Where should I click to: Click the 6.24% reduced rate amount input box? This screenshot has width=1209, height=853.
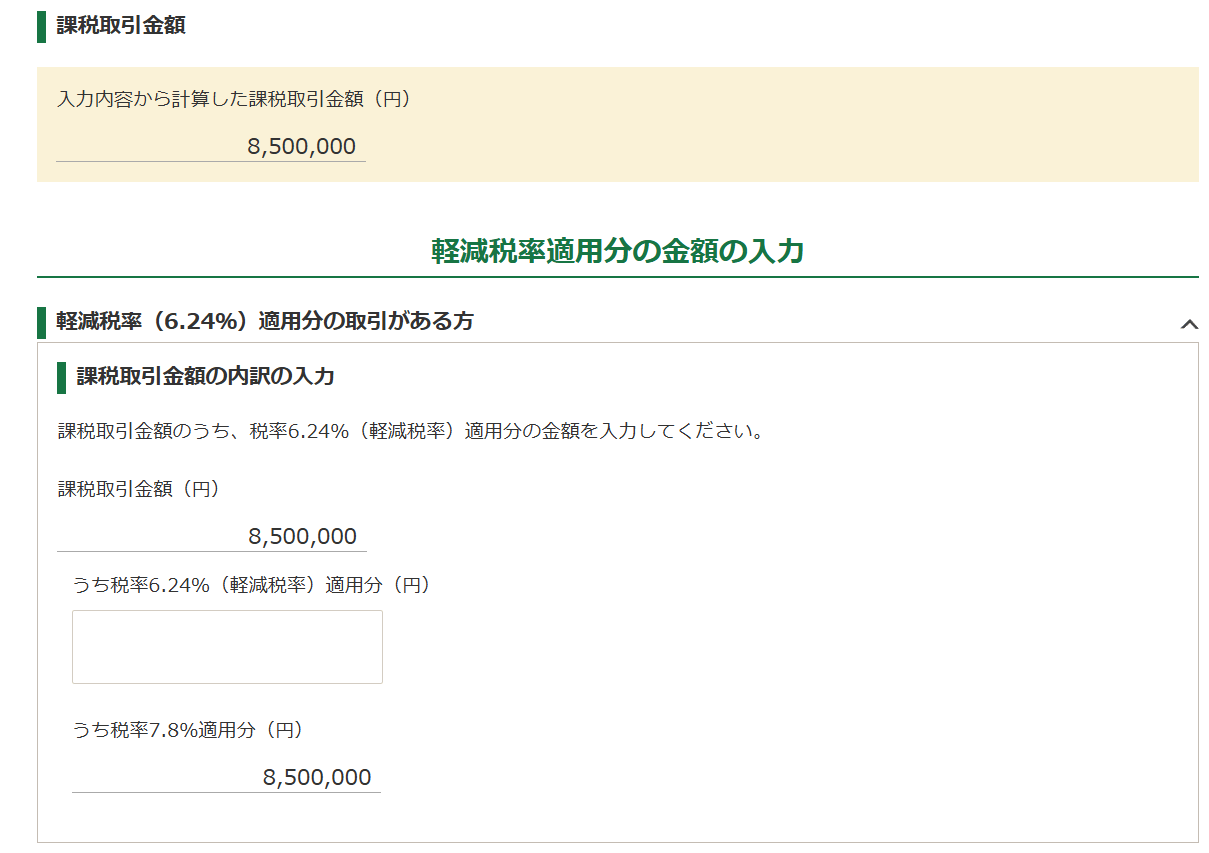[227, 647]
